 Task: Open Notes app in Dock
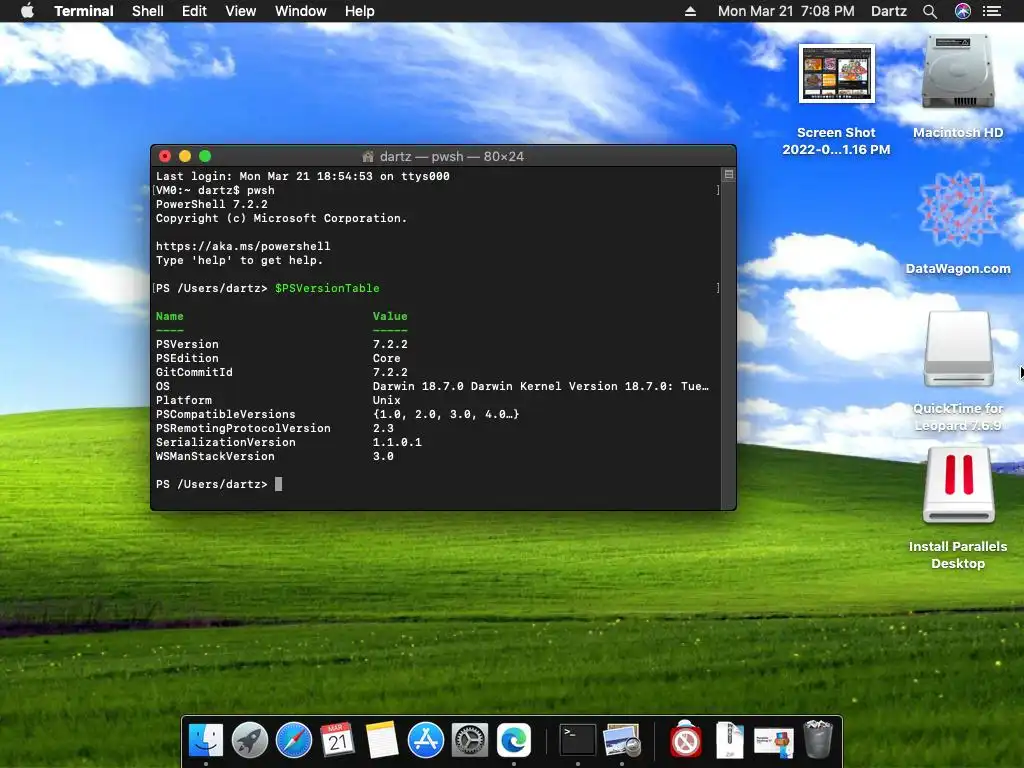pos(381,740)
